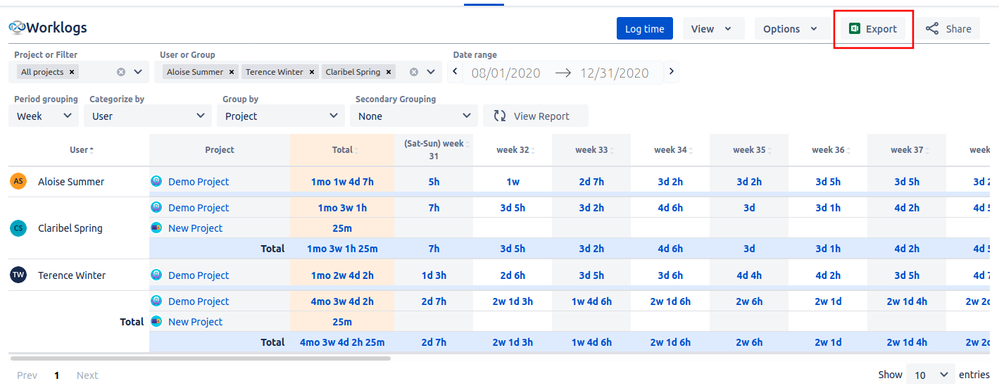The height and width of the screenshot is (384, 999).
Task: Click Terence Winter week 35 value 4d 4h
Action: pos(749,275)
